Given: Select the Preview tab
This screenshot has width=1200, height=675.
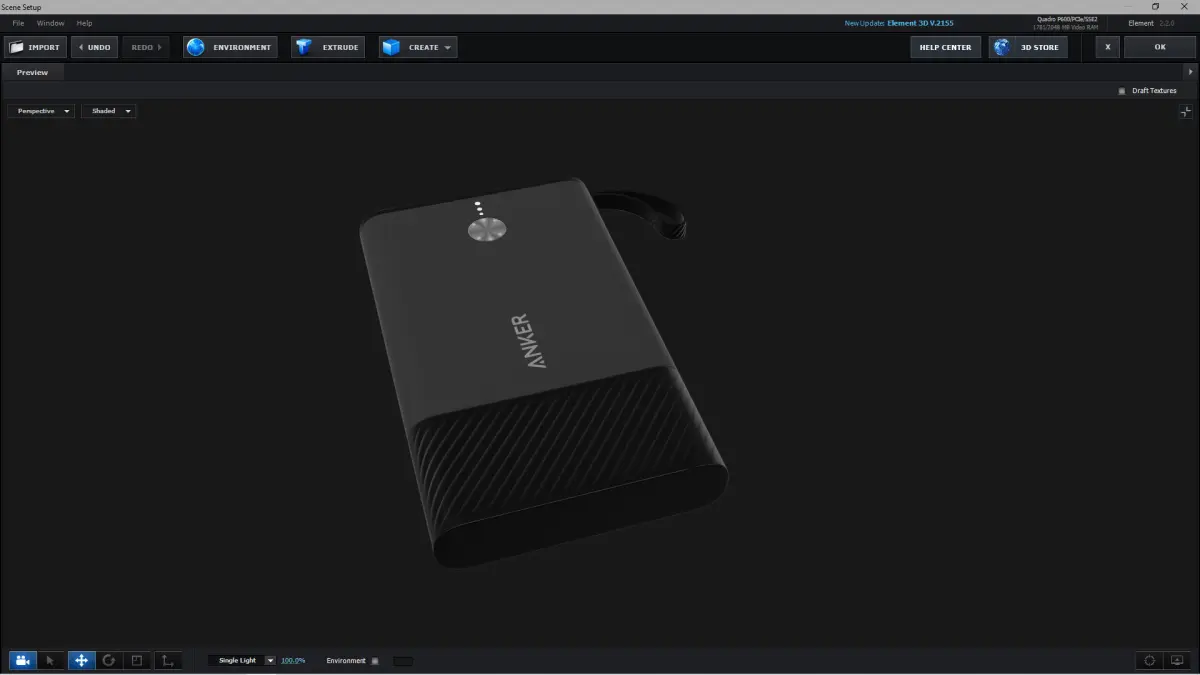Looking at the screenshot, I should [x=33, y=72].
